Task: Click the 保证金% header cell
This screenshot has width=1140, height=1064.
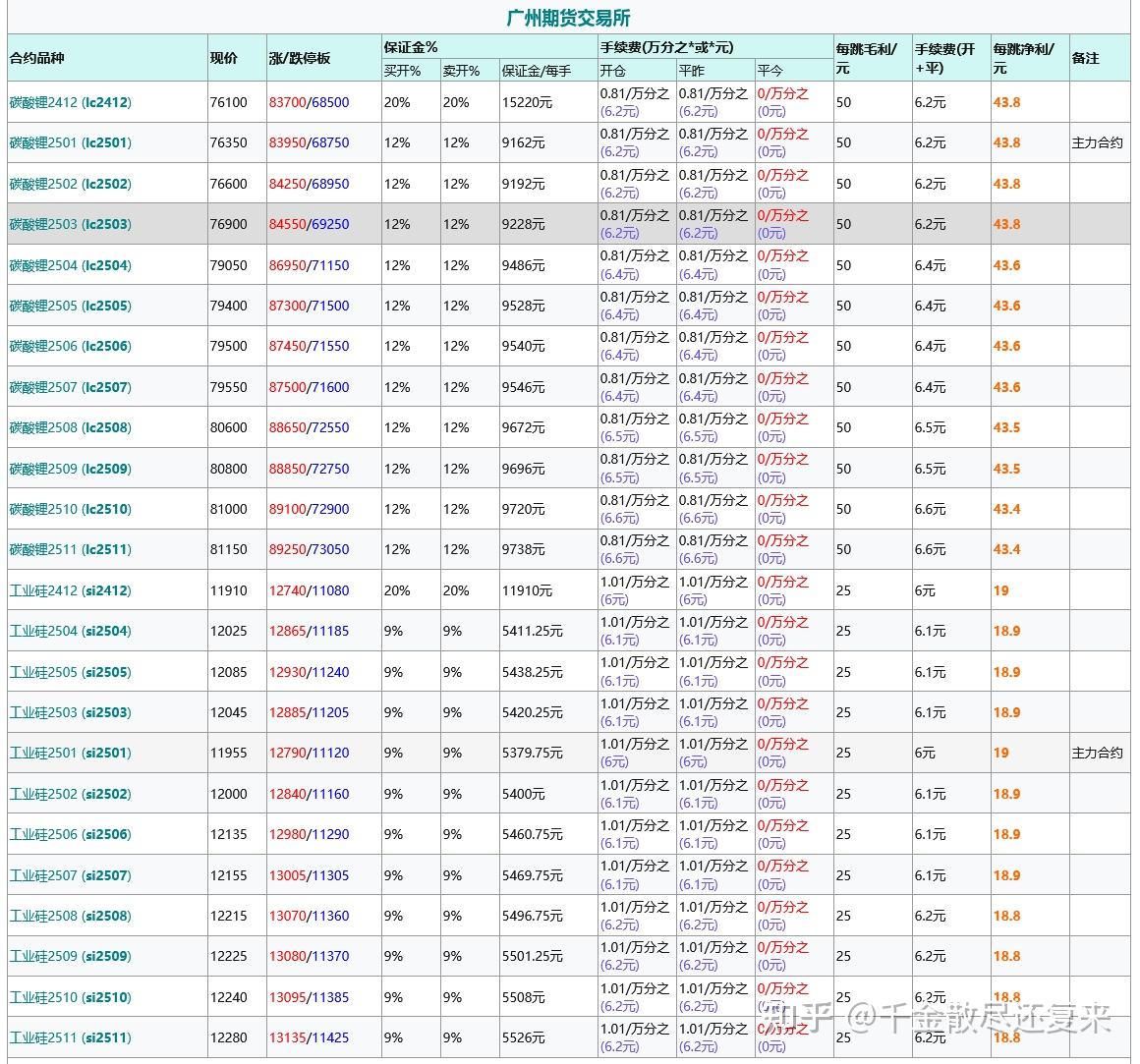Action: point(403,44)
